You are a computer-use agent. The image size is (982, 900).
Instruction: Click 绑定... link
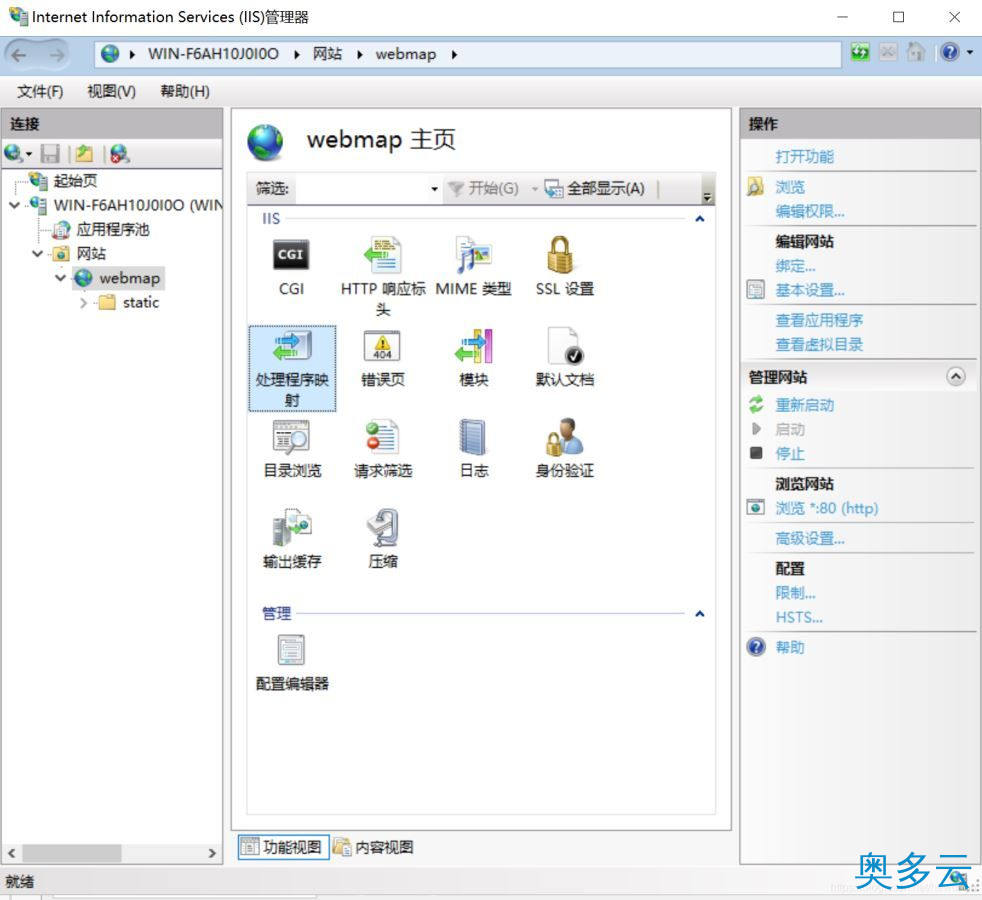(x=795, y=266)
